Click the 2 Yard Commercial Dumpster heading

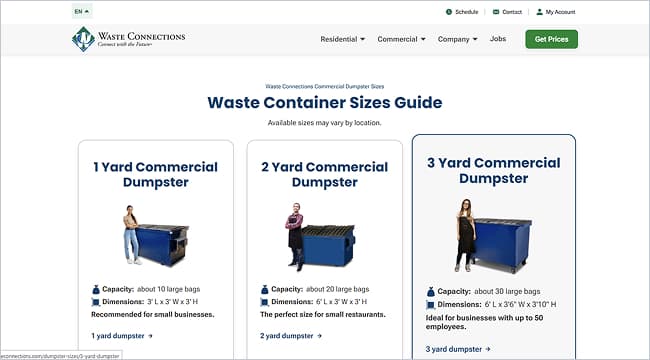(325, 175)
